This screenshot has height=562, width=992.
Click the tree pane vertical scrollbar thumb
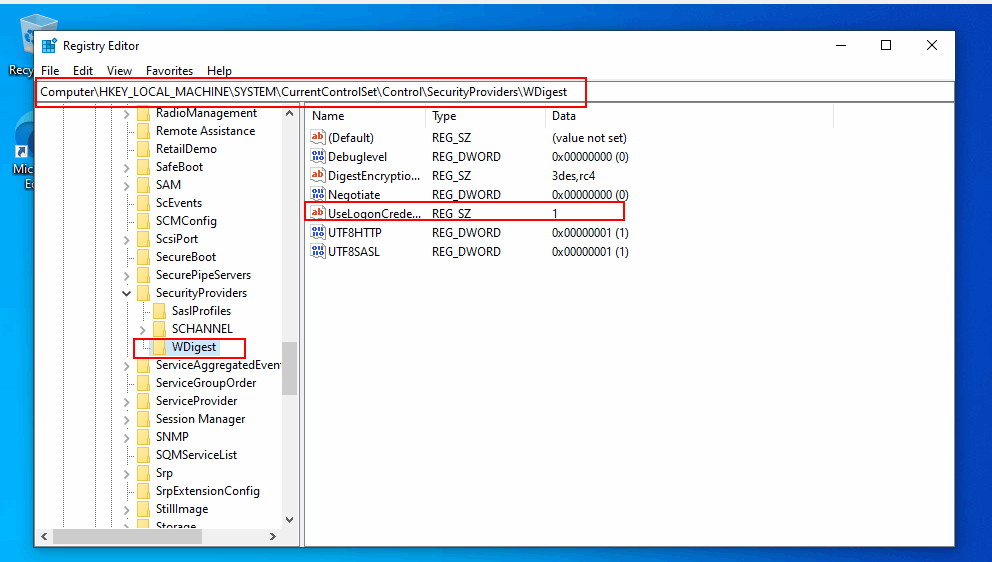290,368
